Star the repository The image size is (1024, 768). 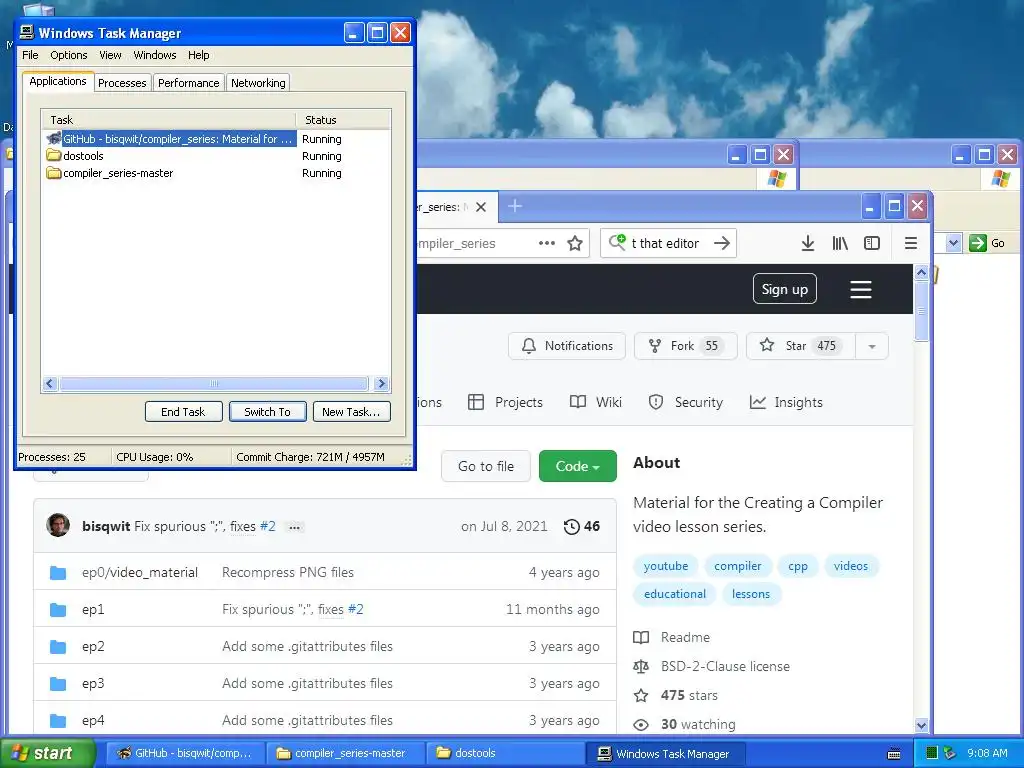point(801,346)
